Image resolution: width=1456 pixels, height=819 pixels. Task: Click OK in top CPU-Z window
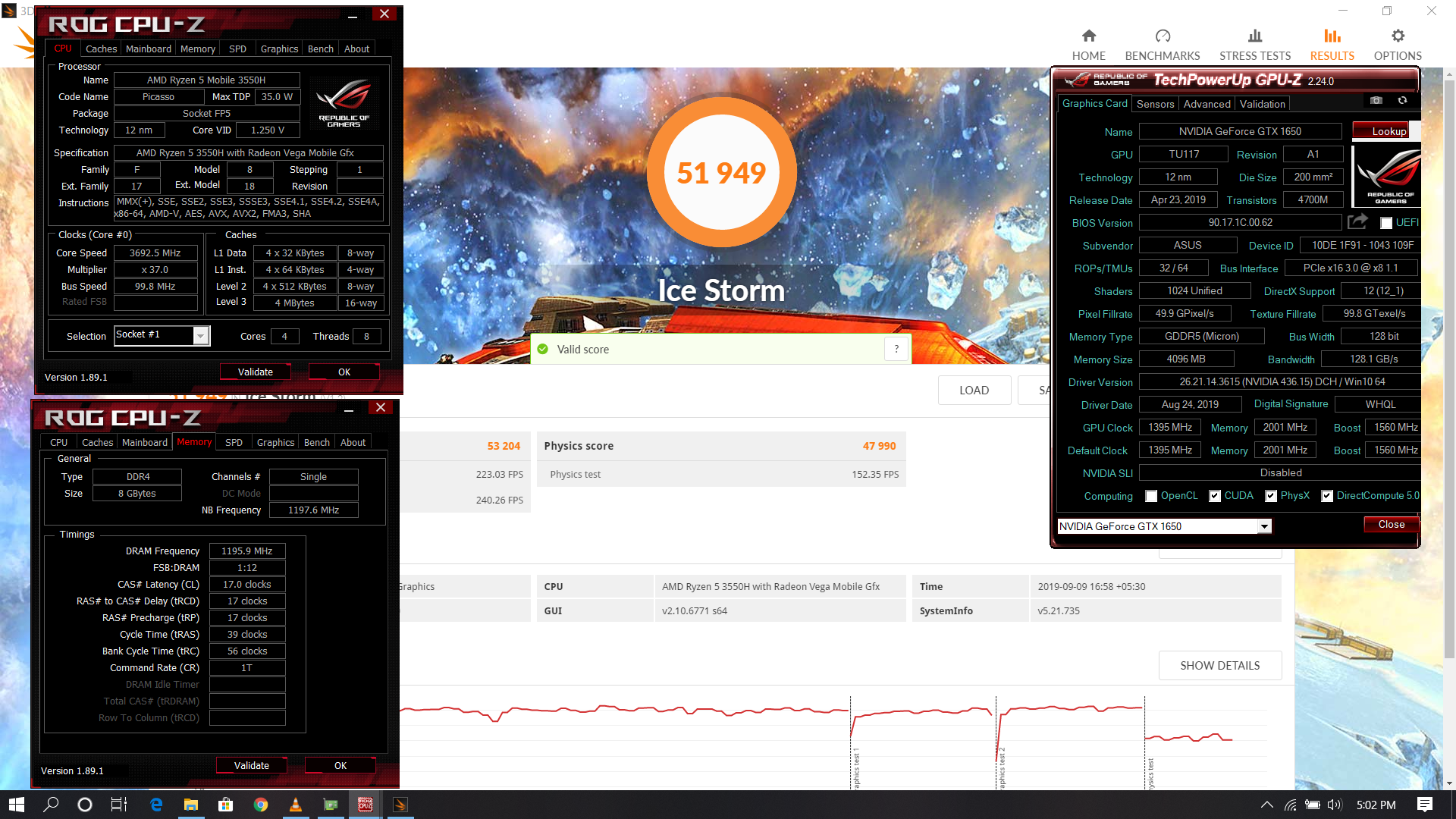pyautogui.click(x=344, y=372)
